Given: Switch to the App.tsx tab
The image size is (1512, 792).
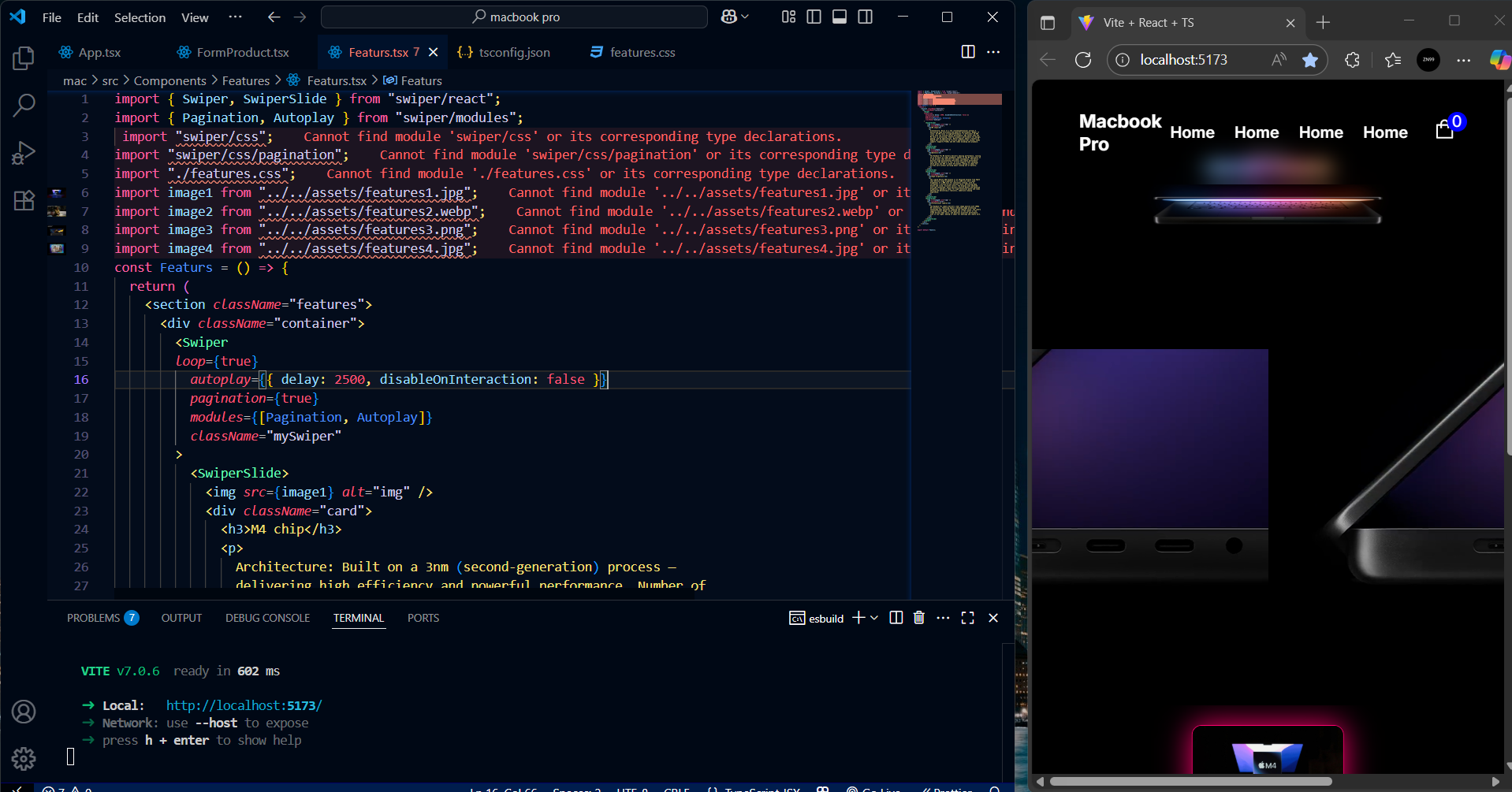Looking at the screenshot, I should point(99,52).
